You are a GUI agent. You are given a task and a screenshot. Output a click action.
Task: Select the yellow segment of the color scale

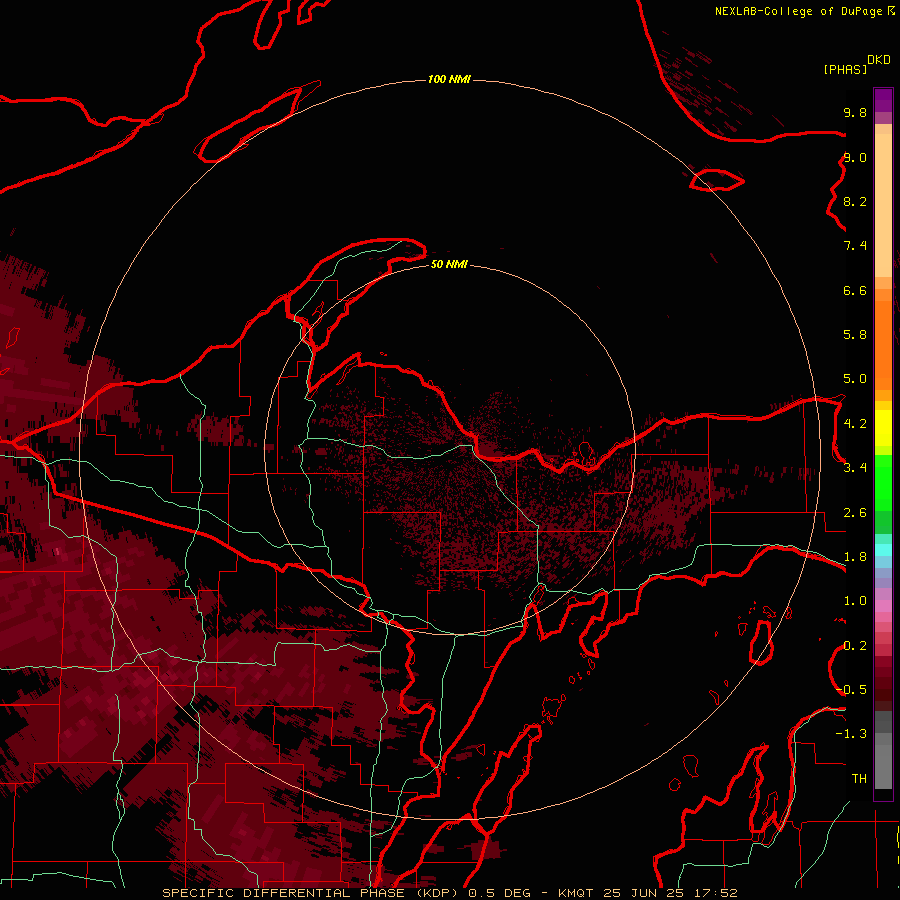883,428
